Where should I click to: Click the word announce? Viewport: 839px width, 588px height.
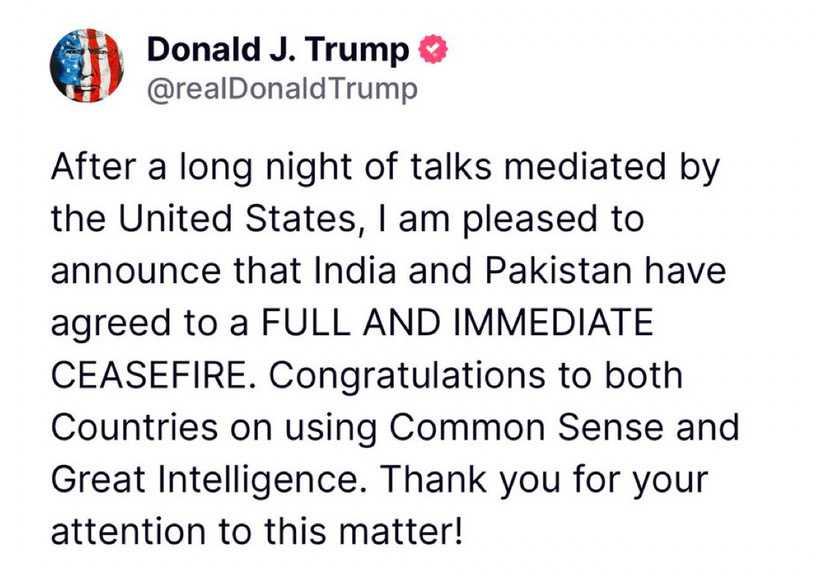point(135,270)
